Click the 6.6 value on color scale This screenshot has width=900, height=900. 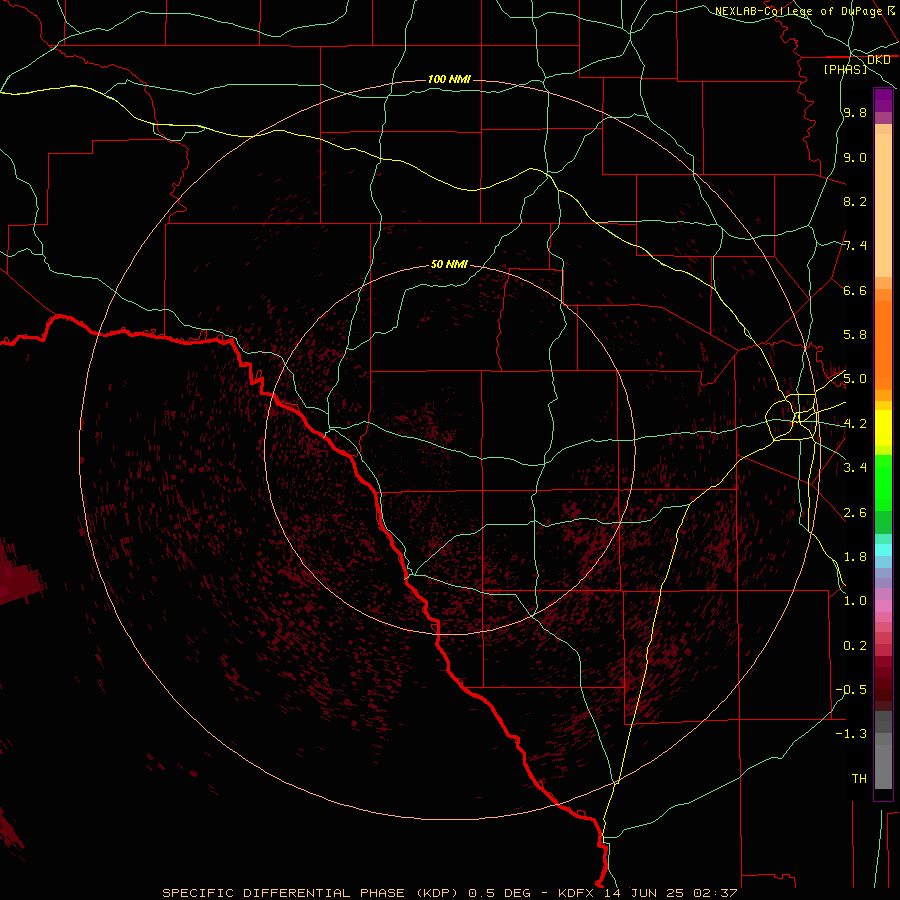(x=855, y=290)
